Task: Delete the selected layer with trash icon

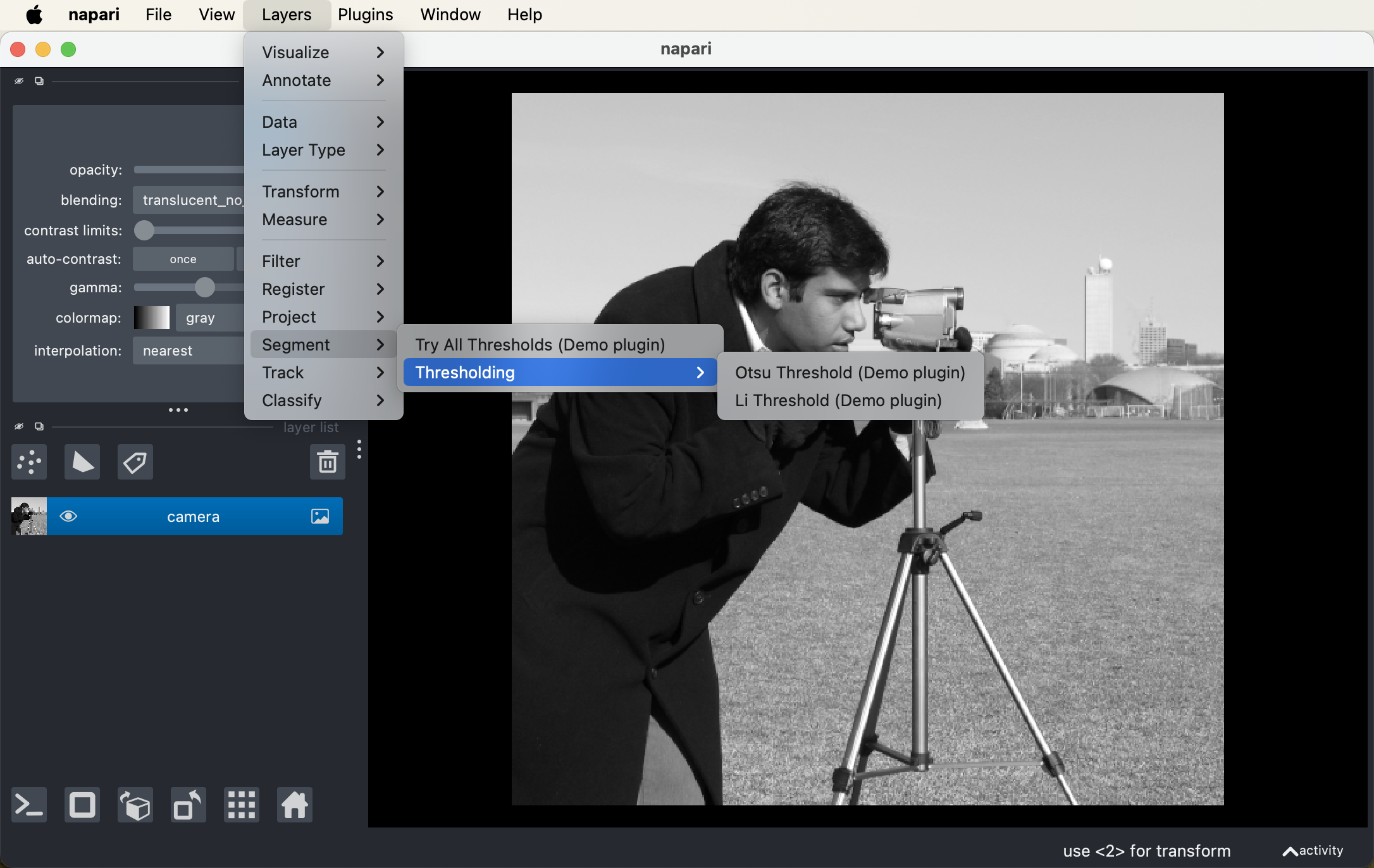Action: pos(327,461)
